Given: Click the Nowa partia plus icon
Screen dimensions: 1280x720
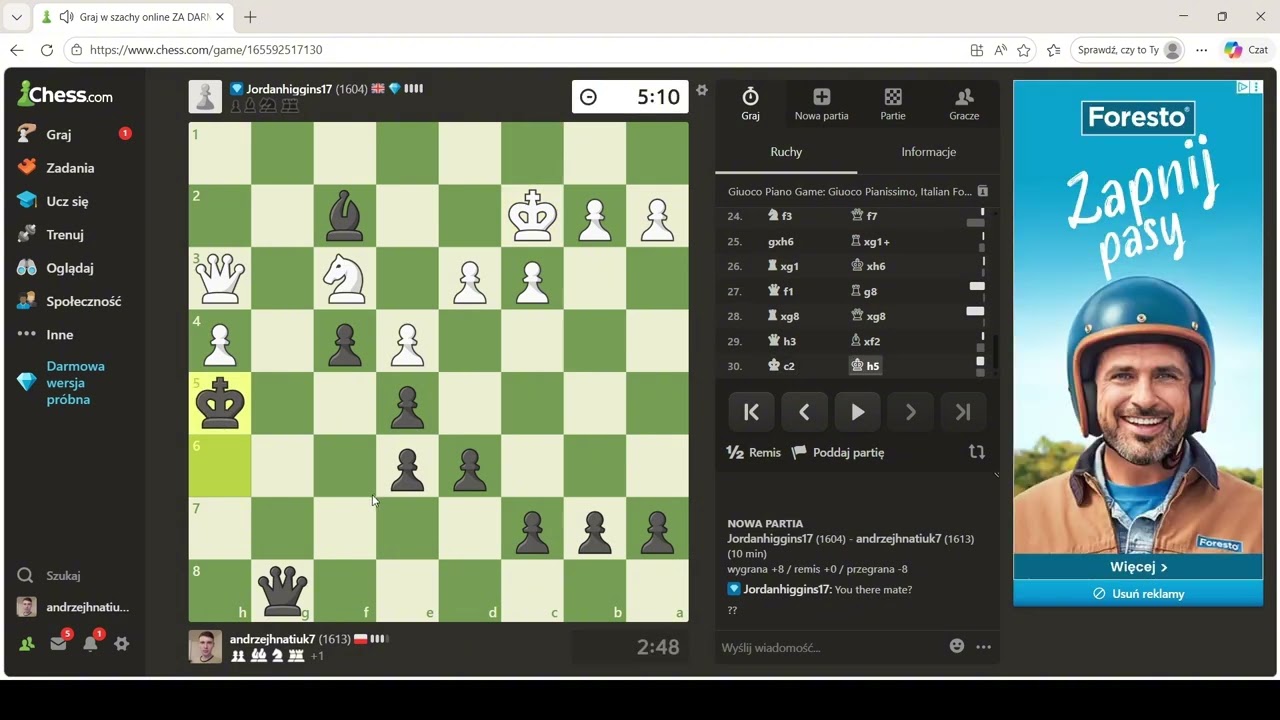Looking at the screenshot, I should [x=821, y=97].
